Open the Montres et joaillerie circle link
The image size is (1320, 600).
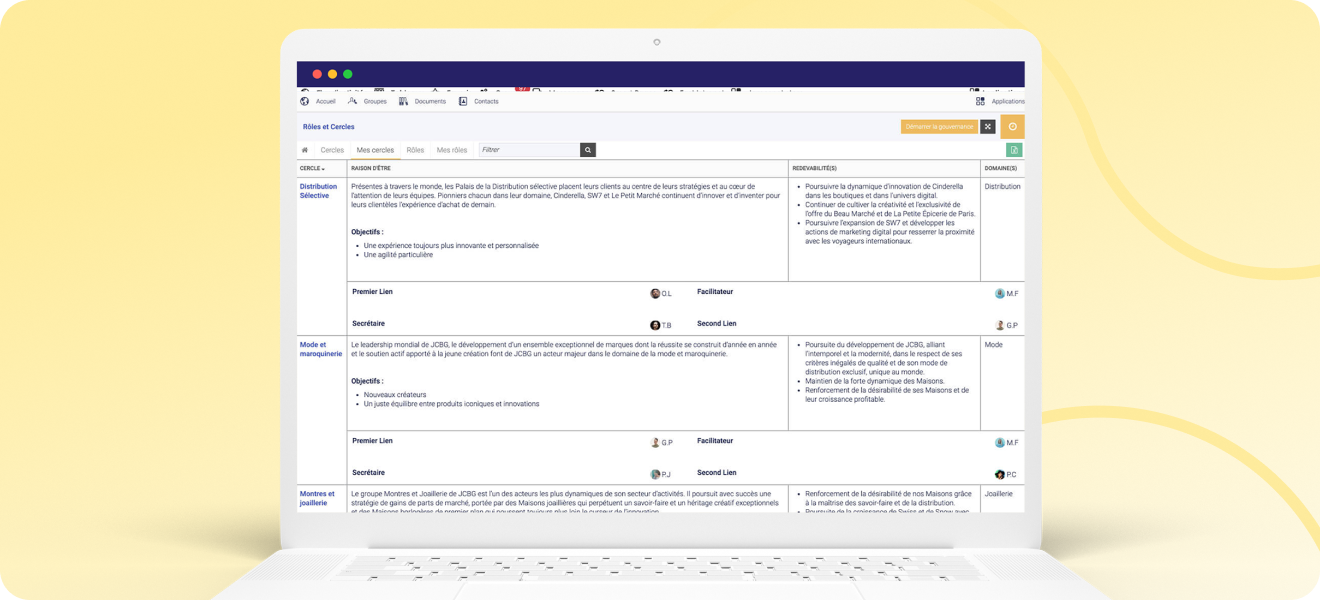pos(317,498)
